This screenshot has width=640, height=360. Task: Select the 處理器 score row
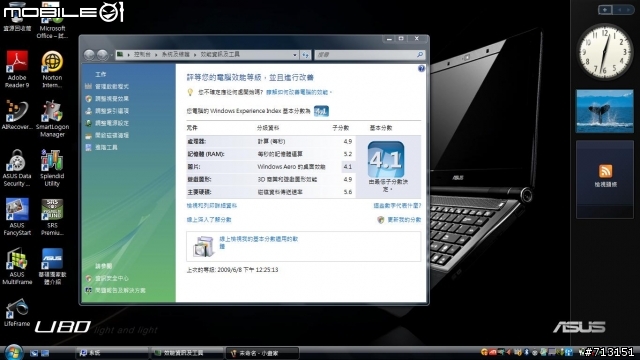point(270,141)
